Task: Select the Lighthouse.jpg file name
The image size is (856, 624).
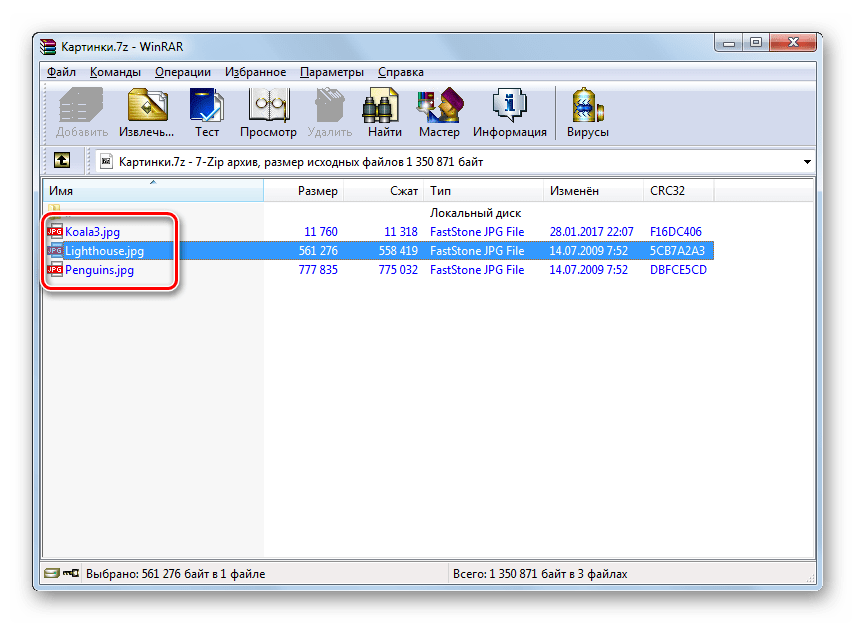Action: (x=104, y=251)
